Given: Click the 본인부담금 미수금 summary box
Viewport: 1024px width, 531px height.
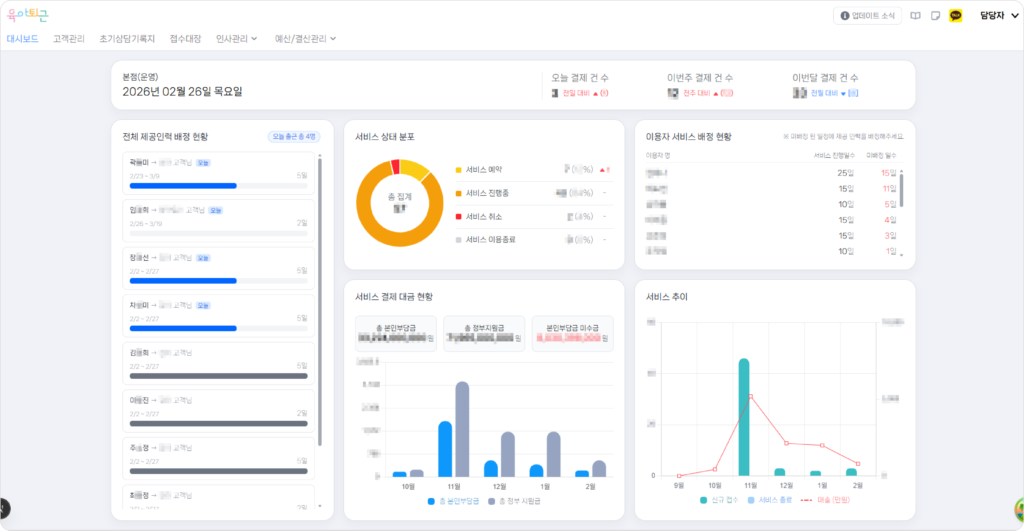Looking at the screenshot, I should tap(572, 334).
